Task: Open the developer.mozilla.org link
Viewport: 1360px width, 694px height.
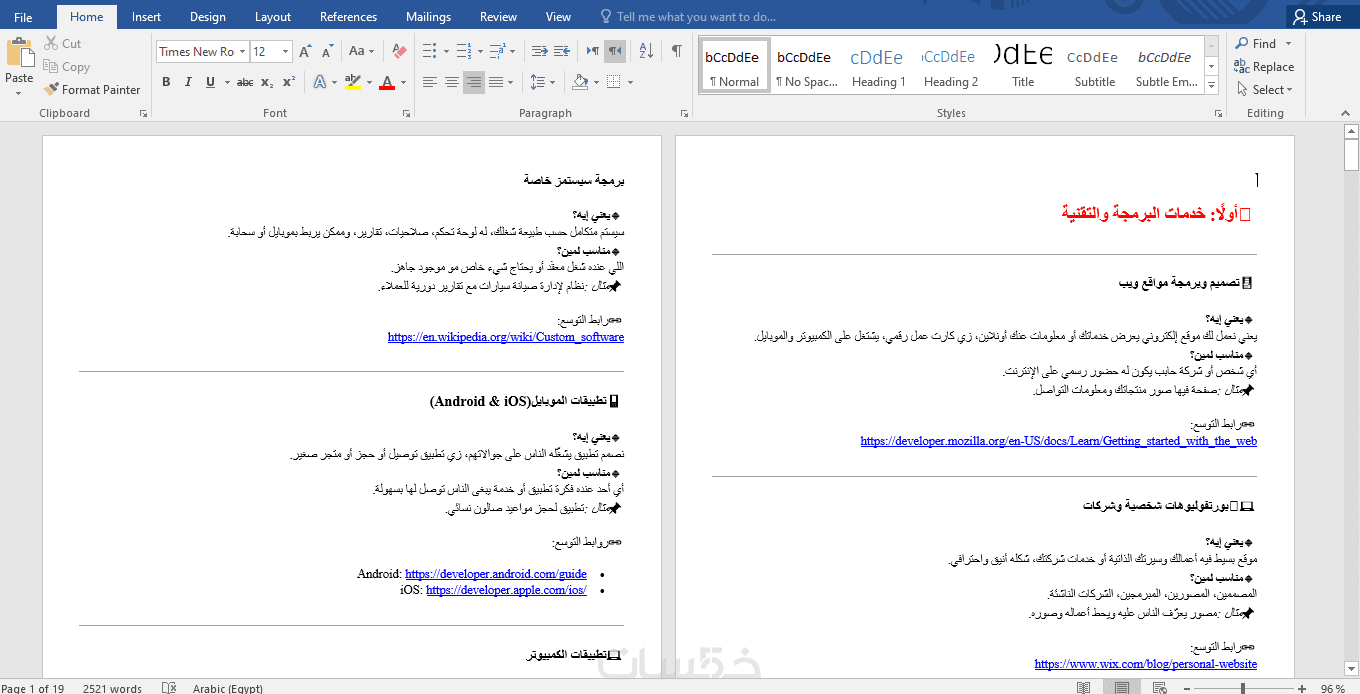Action: coord(1058,441)
